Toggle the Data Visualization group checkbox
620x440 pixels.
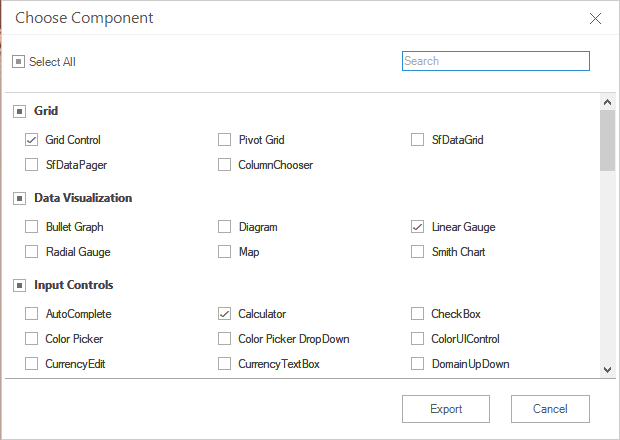[x=18, y=198]
